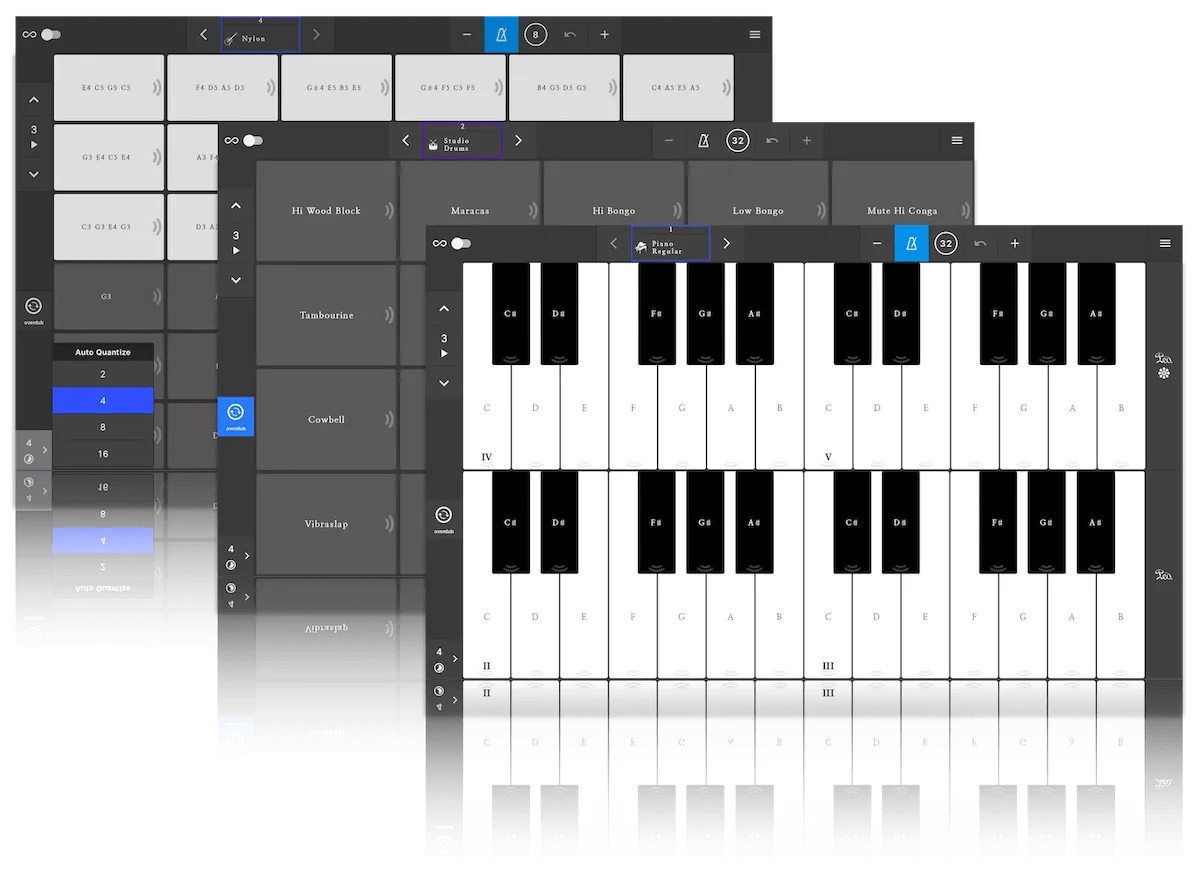Undo the last take in the Nylon window

click(570, 35)
